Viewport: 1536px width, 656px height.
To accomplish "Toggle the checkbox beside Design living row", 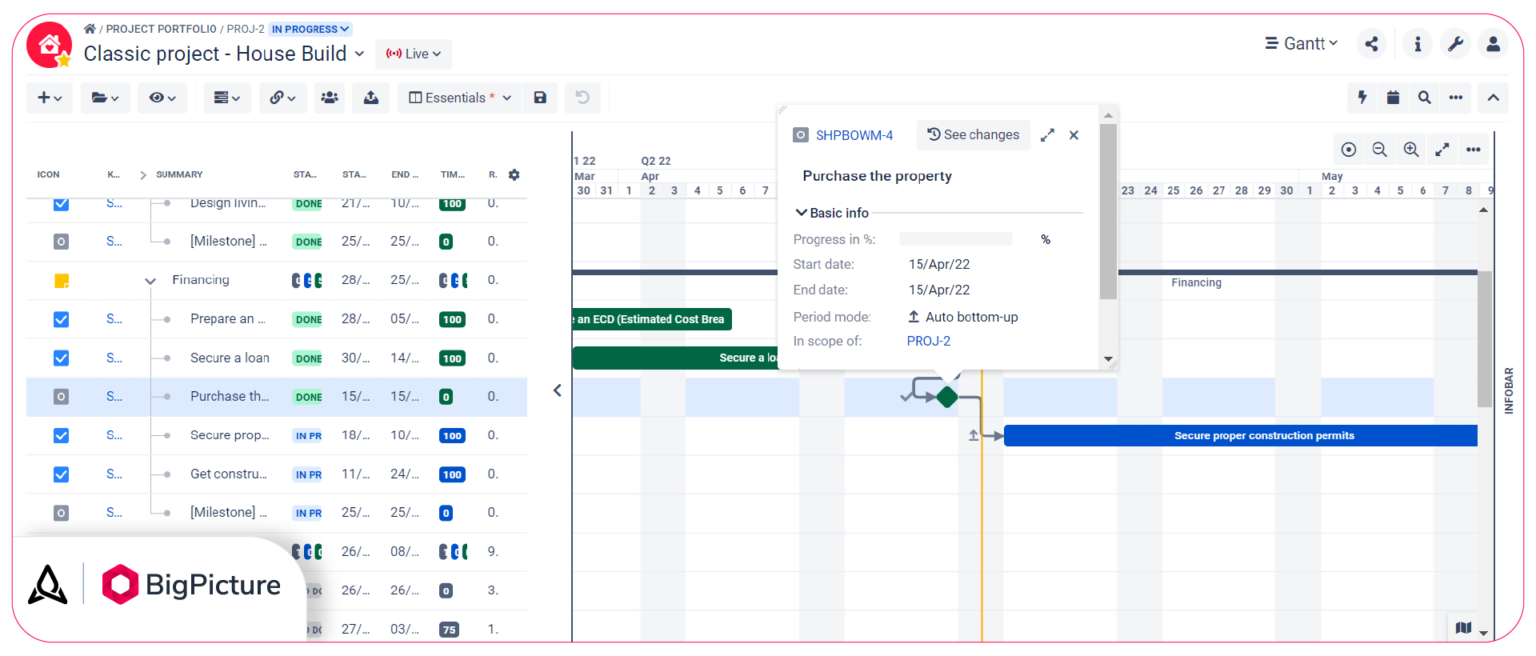I will tap(61, 203).
